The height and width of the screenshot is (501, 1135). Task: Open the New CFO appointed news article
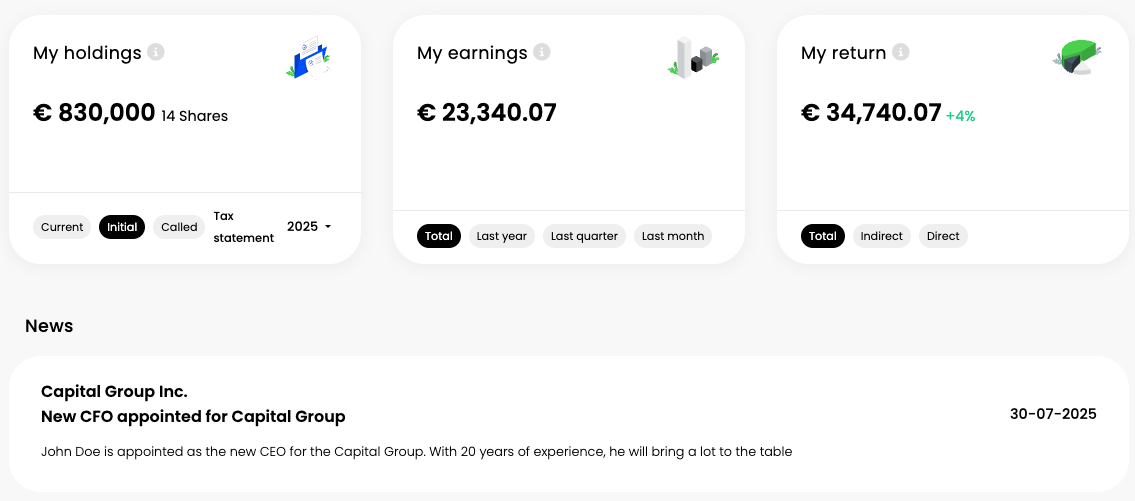(x=193, y=416)
